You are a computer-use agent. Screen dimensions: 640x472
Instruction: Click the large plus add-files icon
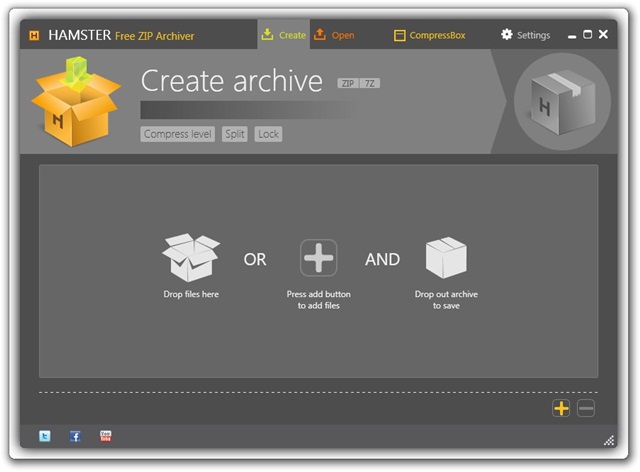(x=318, y=258)
